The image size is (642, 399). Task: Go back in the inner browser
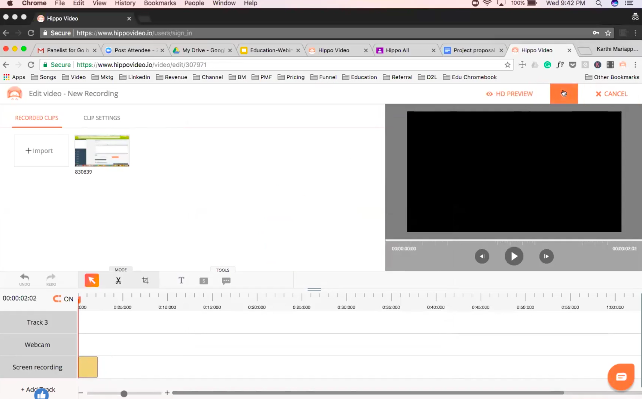point(6,65)
